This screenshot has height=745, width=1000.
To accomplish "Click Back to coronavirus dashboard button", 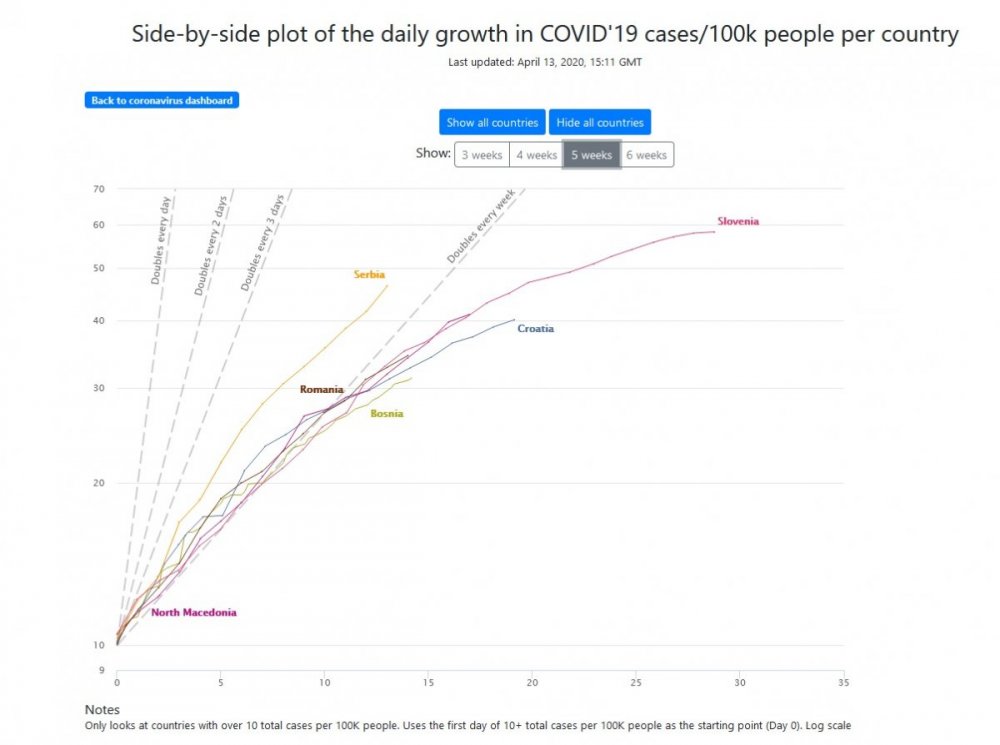I will point(162,100).
